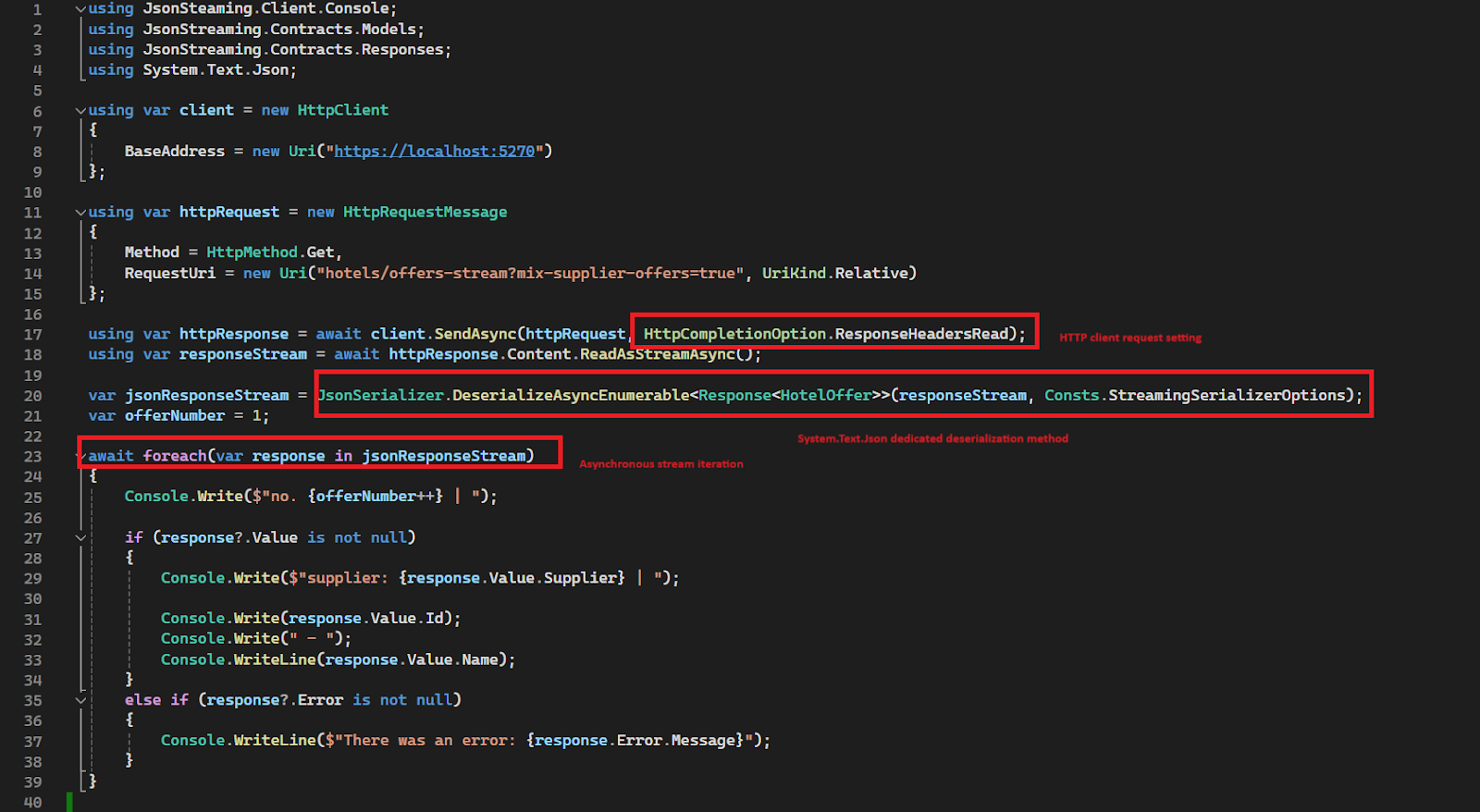Click the 'offerNumber' variable declaration on line 21
This screenshot has height=812, width=1480.
tap(175, 415)
